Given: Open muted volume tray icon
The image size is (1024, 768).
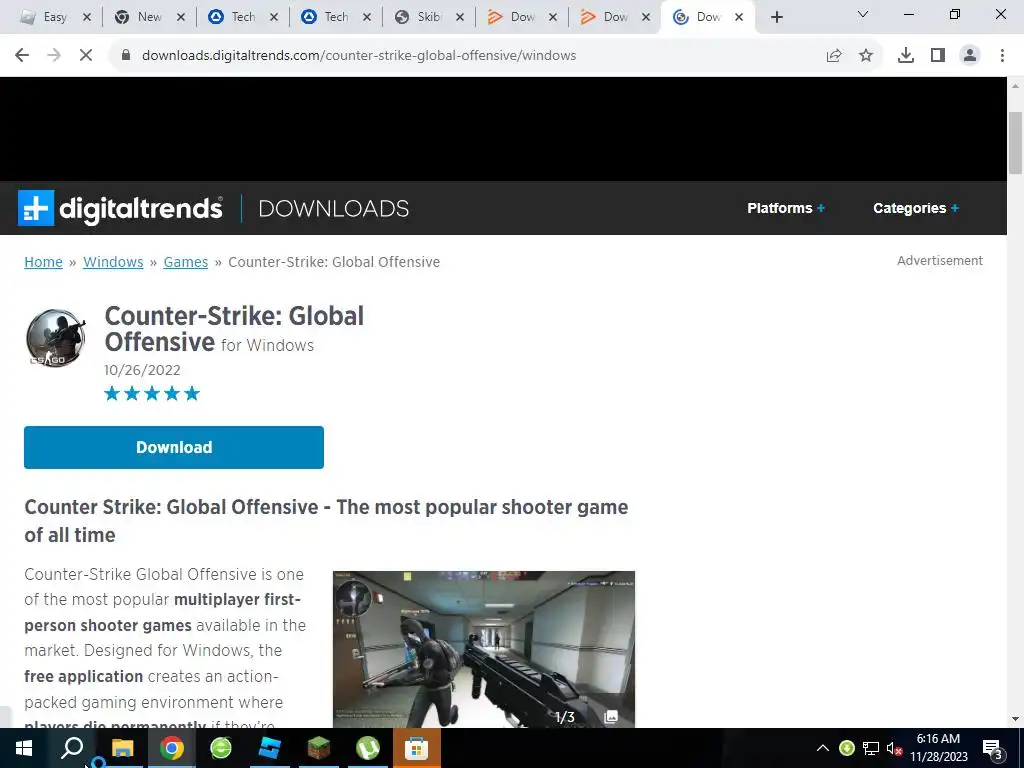Looking at the screenshot, I should click(894, 748).
